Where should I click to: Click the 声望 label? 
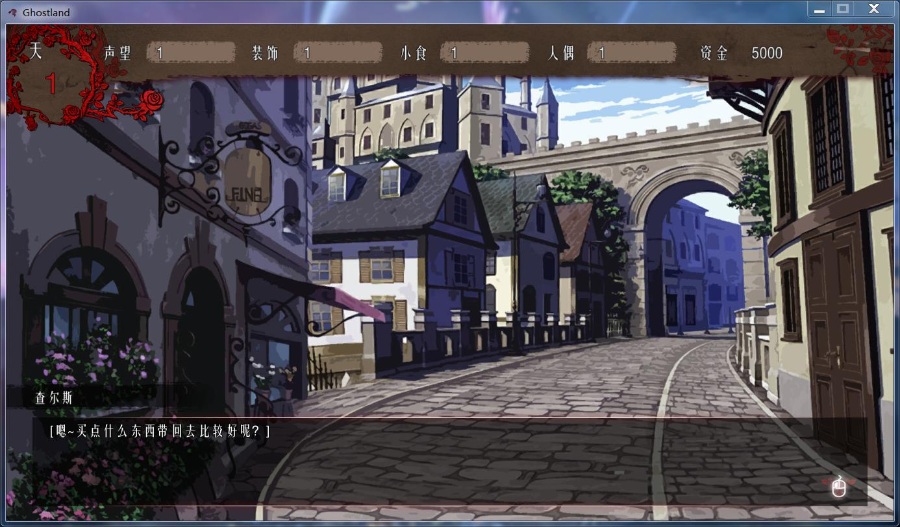tap(118, 53)
